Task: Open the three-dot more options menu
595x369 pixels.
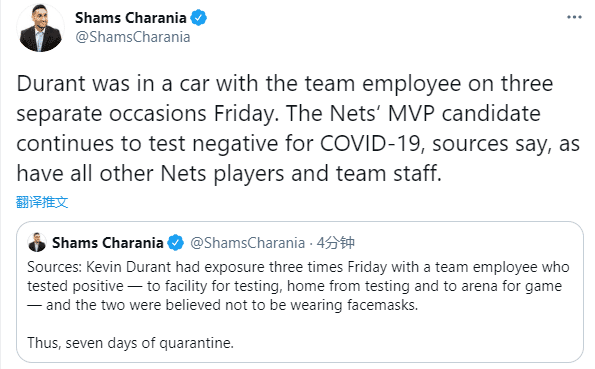Action: (574, 17)
